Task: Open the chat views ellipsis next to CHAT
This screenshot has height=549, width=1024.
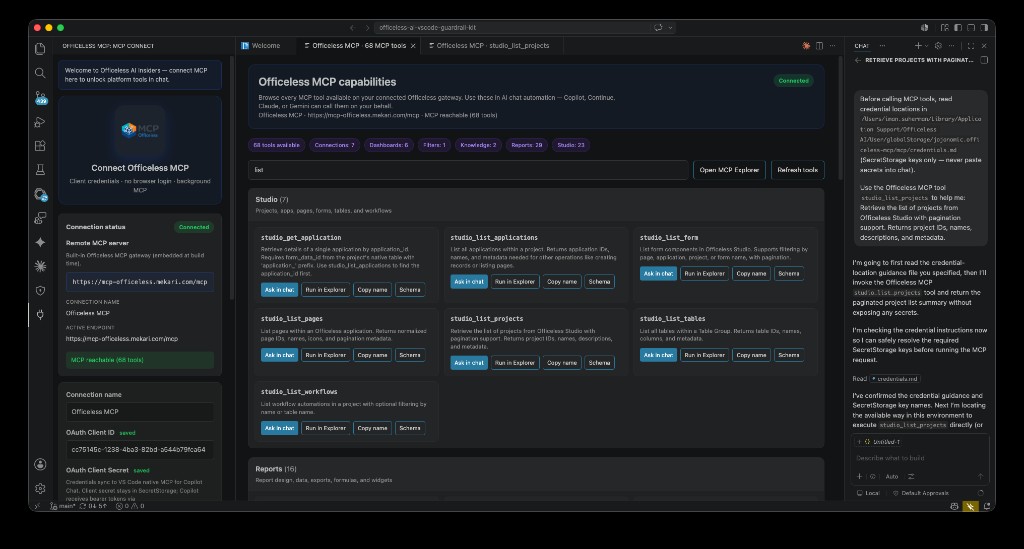Action: (882, 46)
